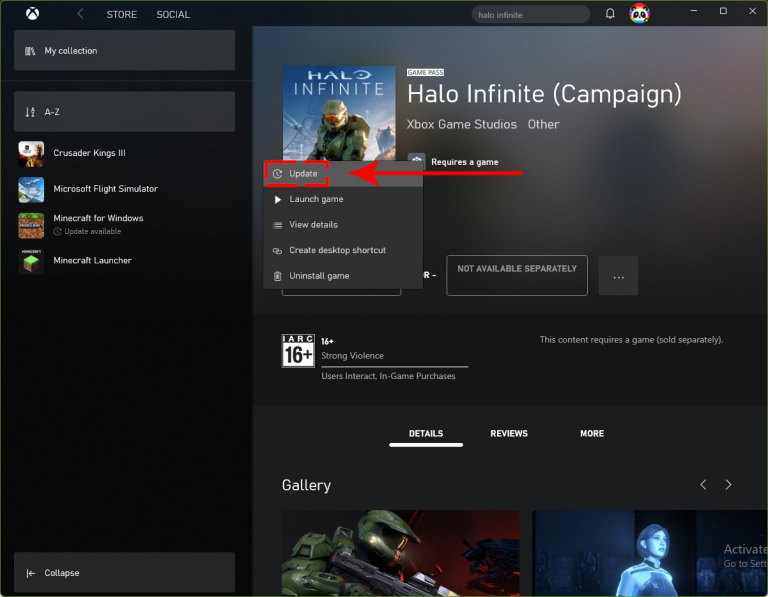Click the A-Z sort icon

[30, 112]
